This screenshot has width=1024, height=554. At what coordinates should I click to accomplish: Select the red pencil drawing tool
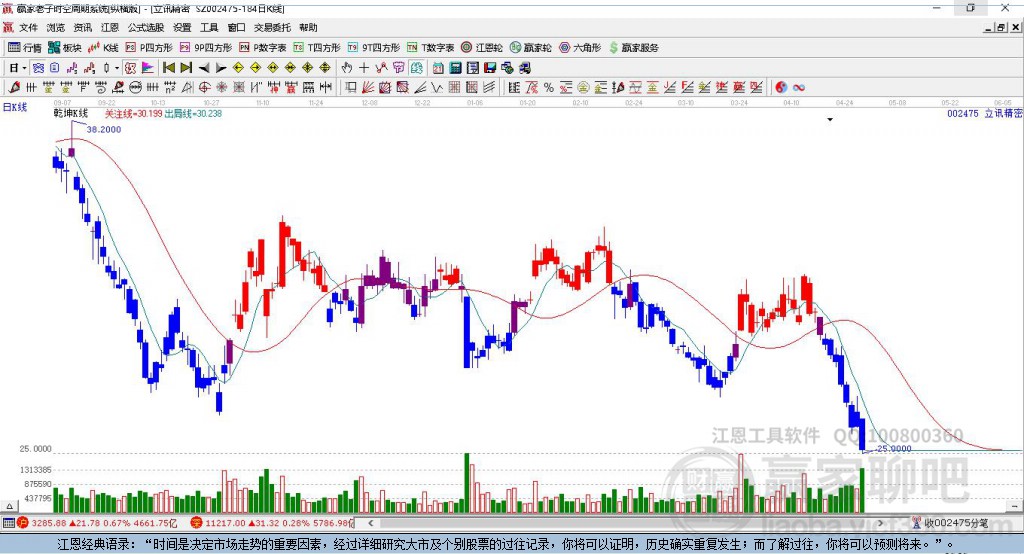[x=14, y=88]
